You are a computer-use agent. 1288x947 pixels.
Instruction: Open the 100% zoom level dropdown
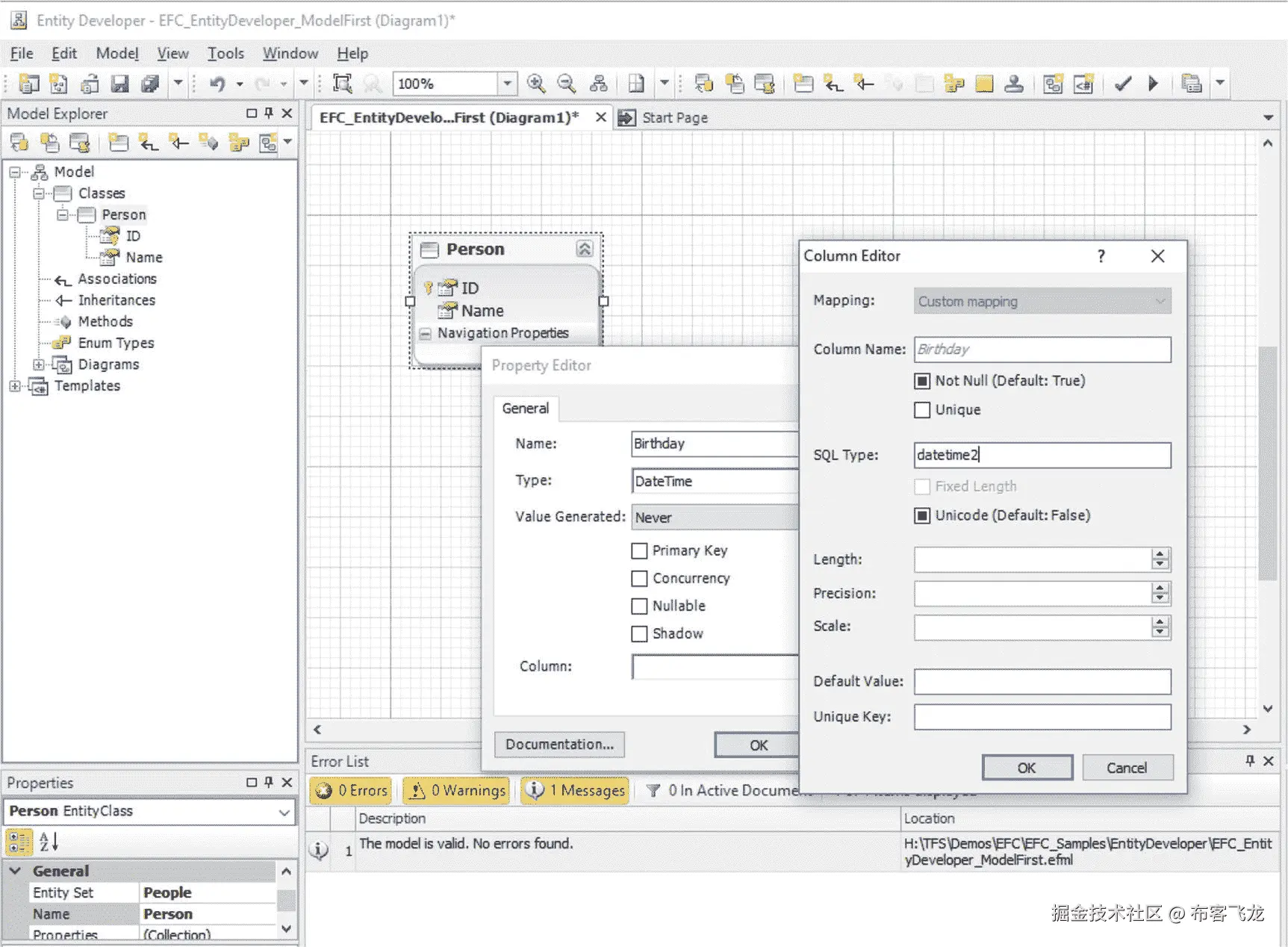click(x=507, y=84)
